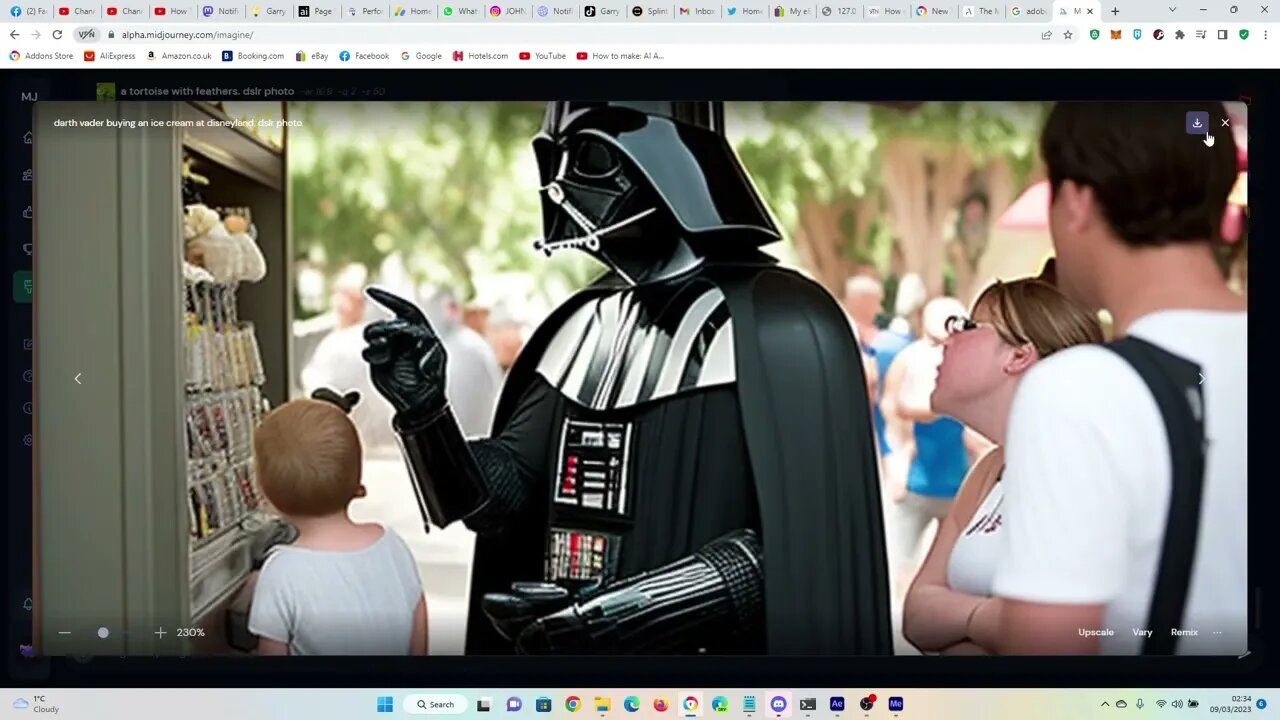Adjust the zoom slider handle
The image size is (1280, 720).
103,632
